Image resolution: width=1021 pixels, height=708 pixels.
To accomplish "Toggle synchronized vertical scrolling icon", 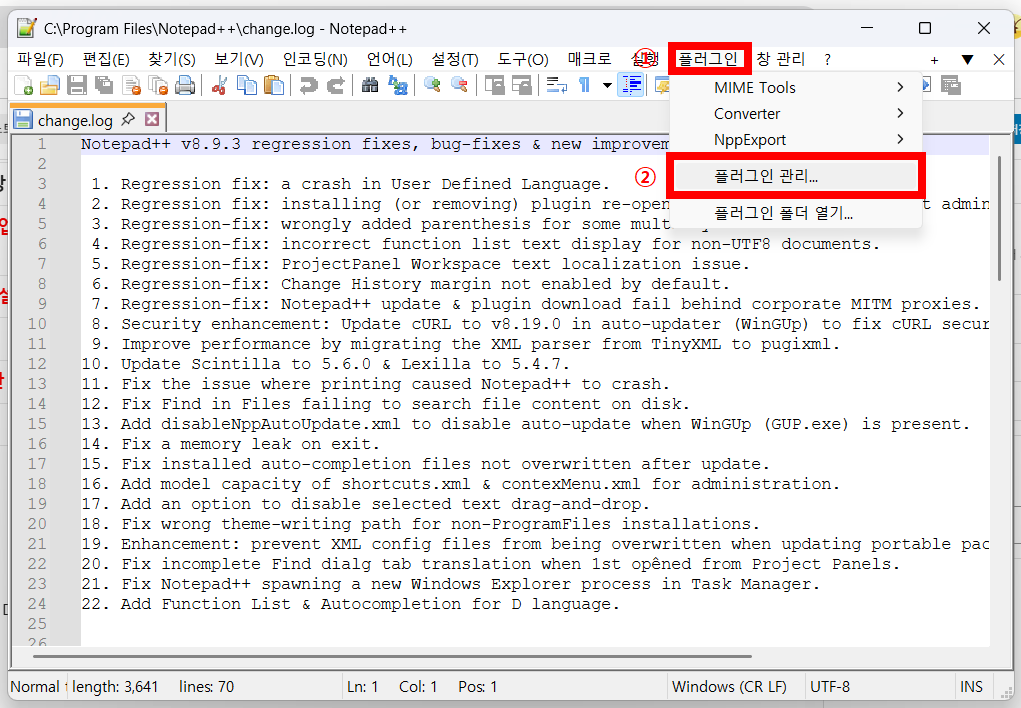I will 494,85.
